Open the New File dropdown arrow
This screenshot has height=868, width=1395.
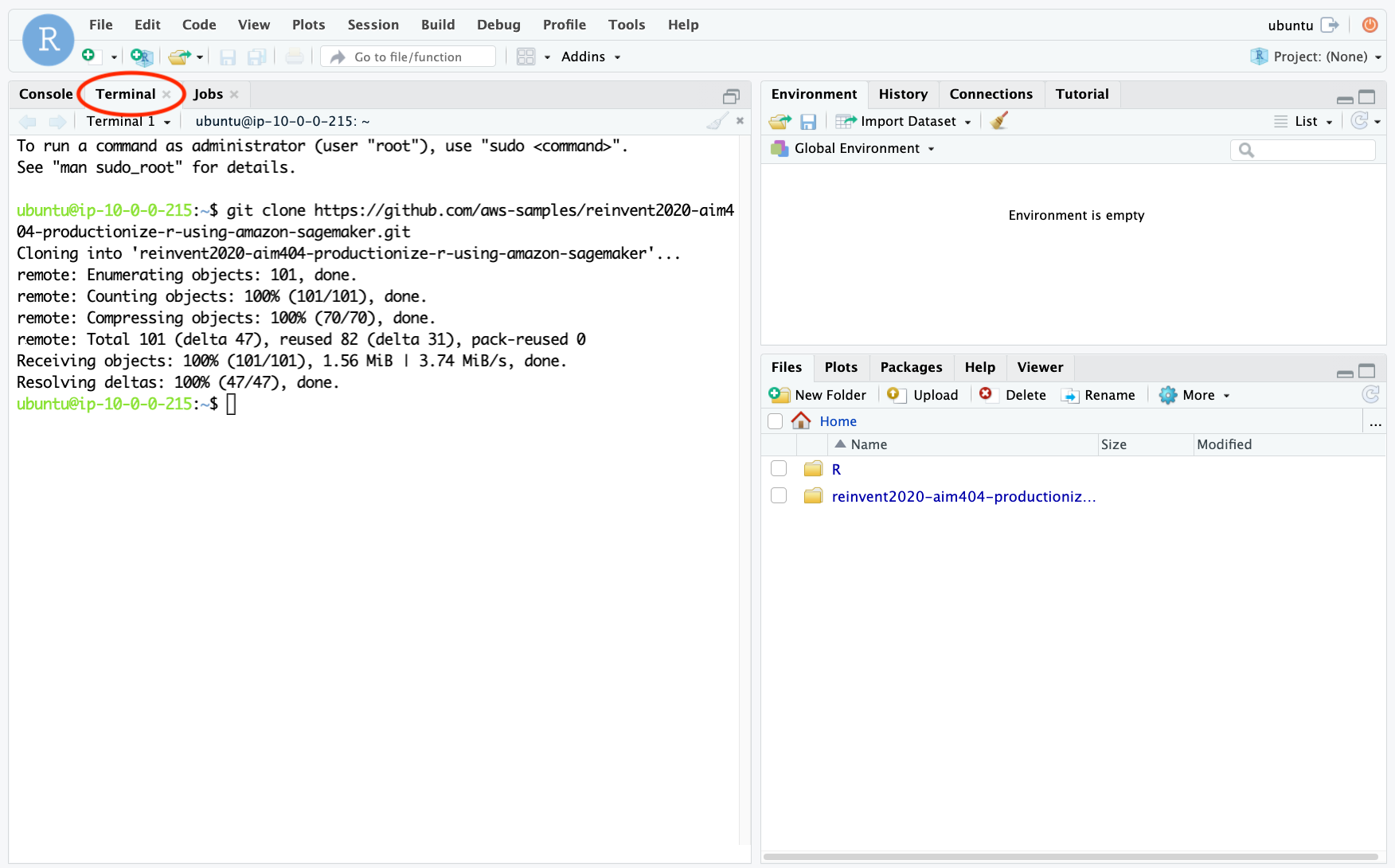[x=114, y=57]
